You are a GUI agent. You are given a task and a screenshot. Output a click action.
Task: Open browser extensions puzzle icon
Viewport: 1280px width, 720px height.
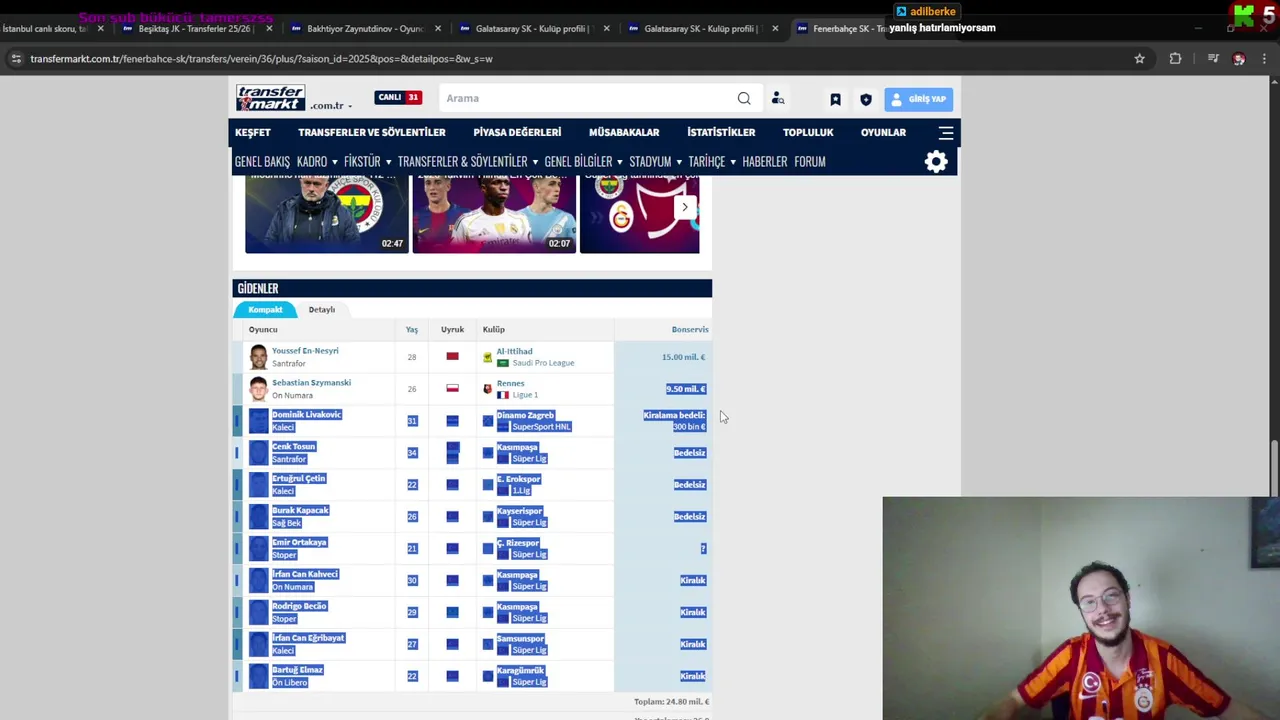pos(1175,59)
